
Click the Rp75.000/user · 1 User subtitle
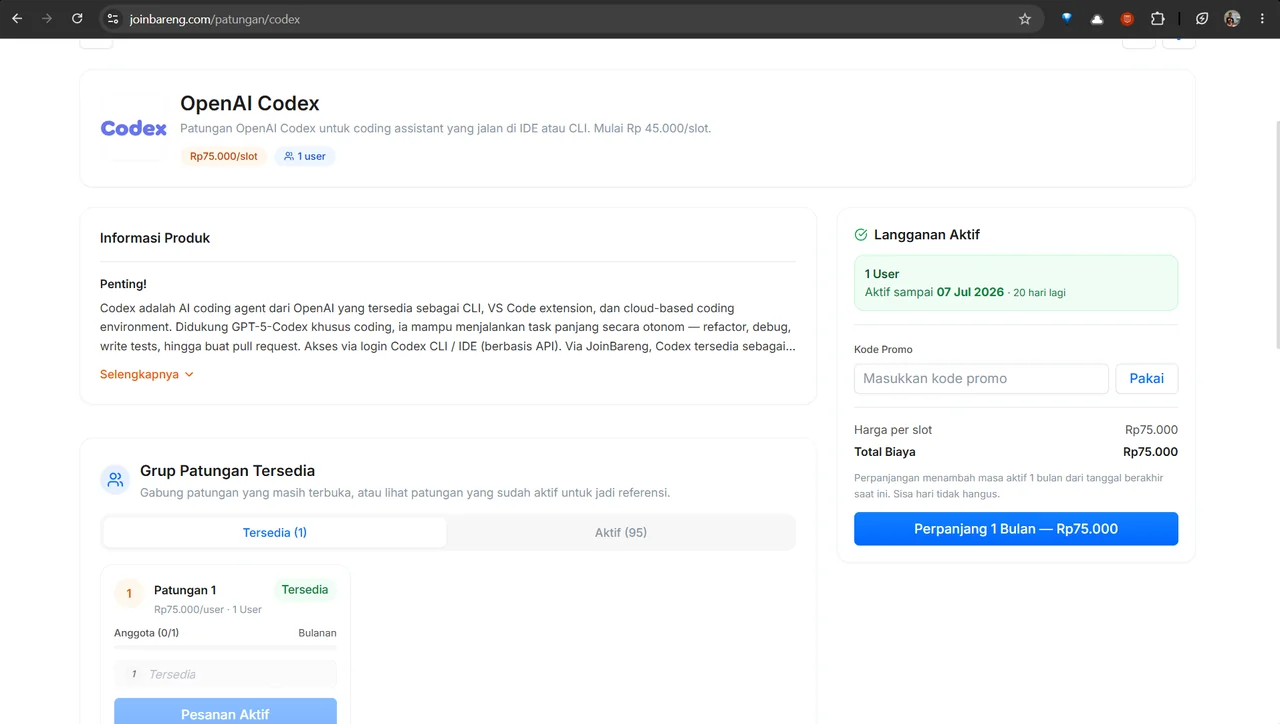pos(208,609)
